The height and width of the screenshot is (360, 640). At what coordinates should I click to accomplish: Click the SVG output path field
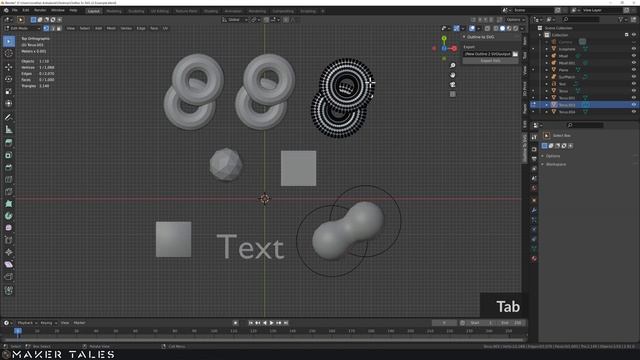(x=488, y=54)
